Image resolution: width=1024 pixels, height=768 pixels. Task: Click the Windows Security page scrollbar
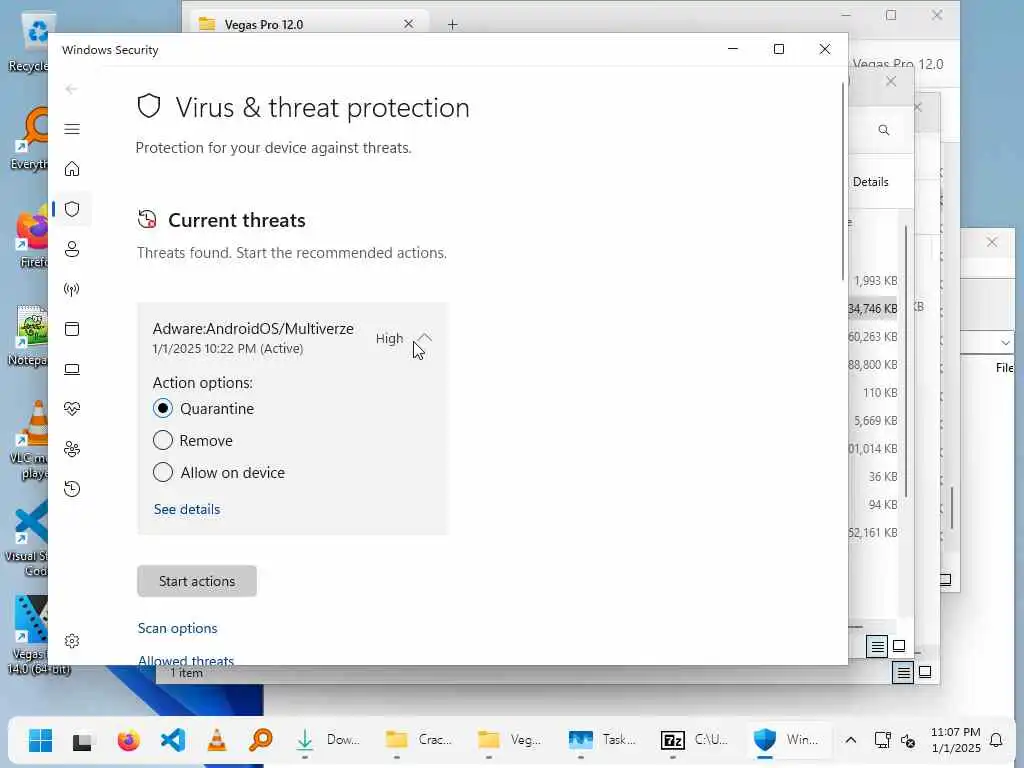pos(842,181)
